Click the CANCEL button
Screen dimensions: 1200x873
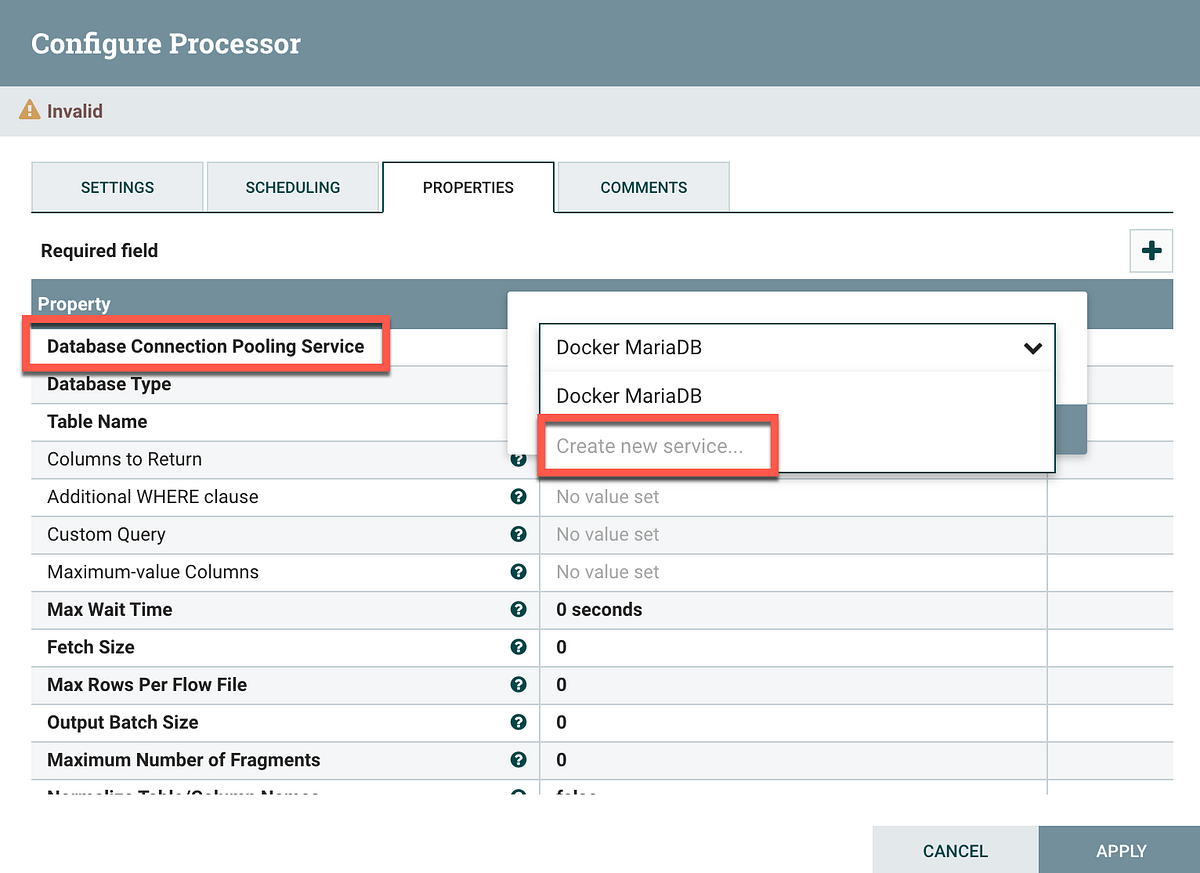coord(955,850)
